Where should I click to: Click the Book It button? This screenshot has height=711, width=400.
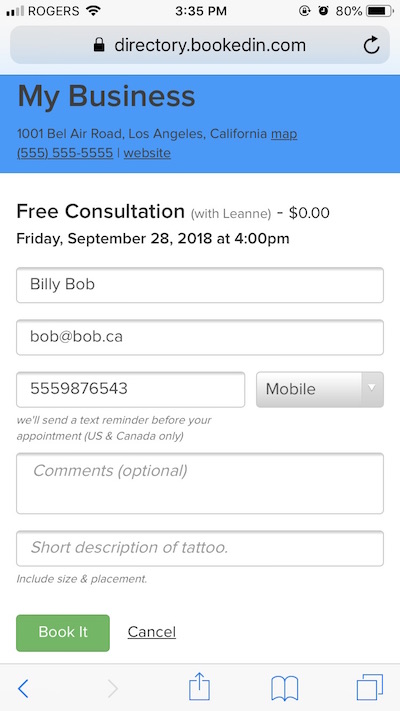[63, 633]
